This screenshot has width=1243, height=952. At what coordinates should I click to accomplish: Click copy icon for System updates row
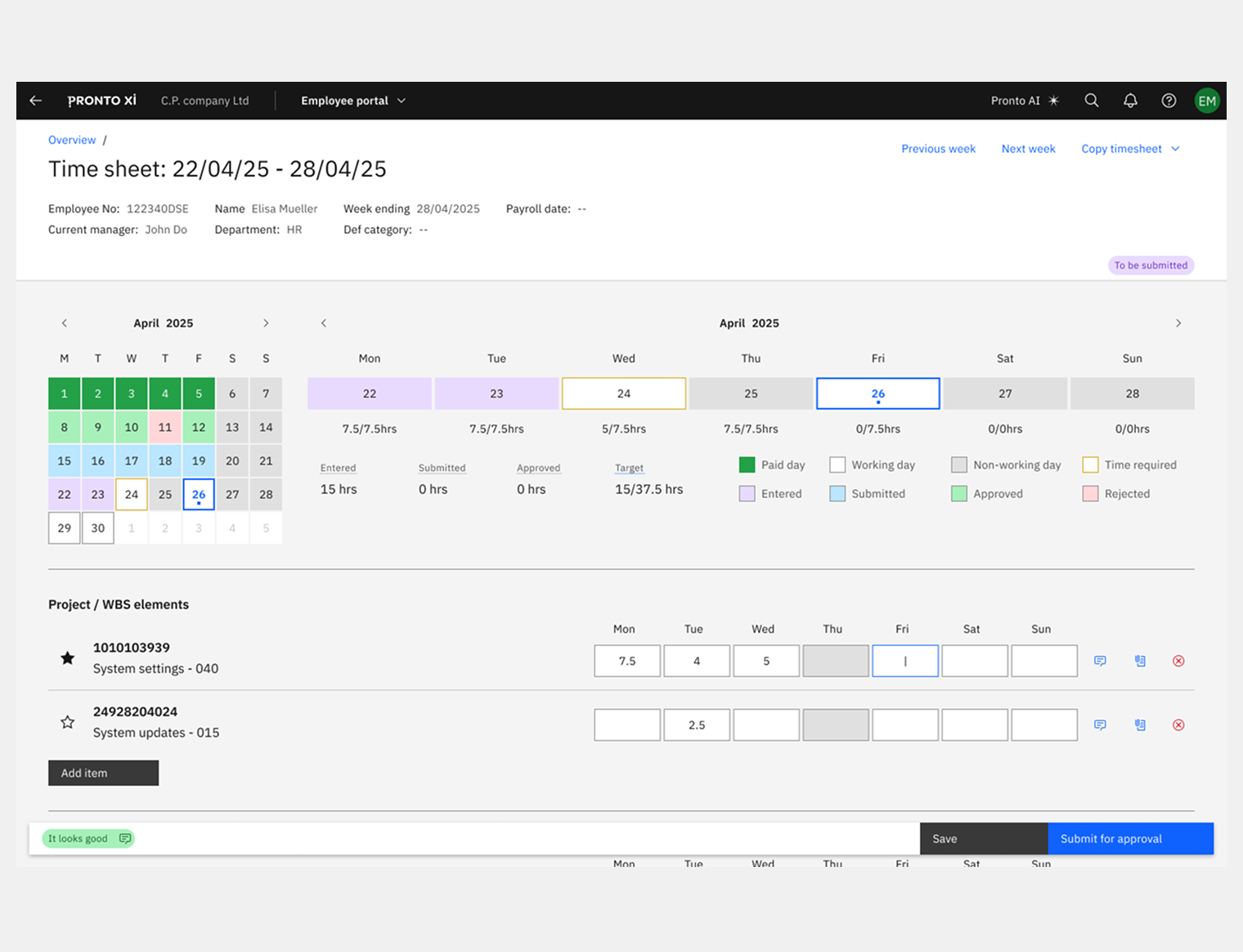click(x=1140, y=725)
